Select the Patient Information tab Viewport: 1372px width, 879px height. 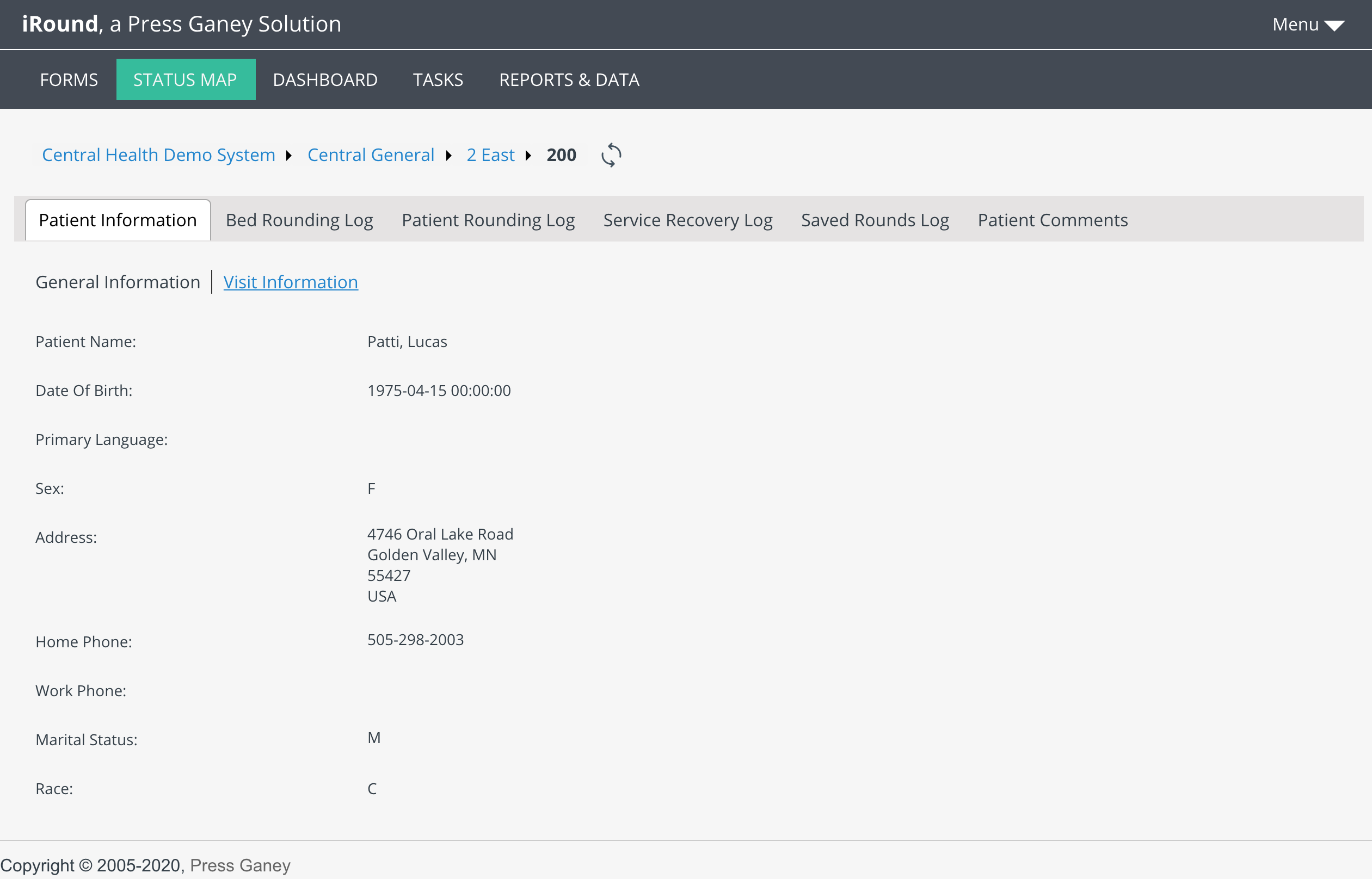coord(118,220)
